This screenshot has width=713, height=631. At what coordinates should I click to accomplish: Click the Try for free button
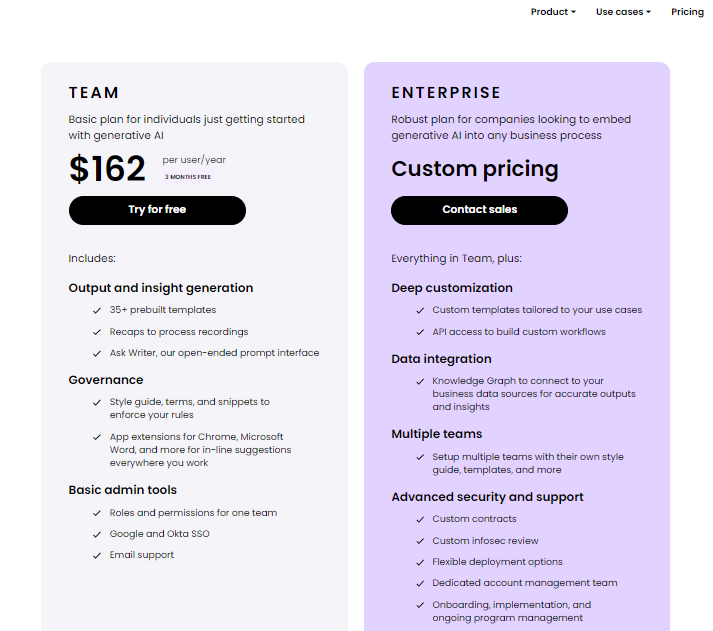tap(157, 210)
